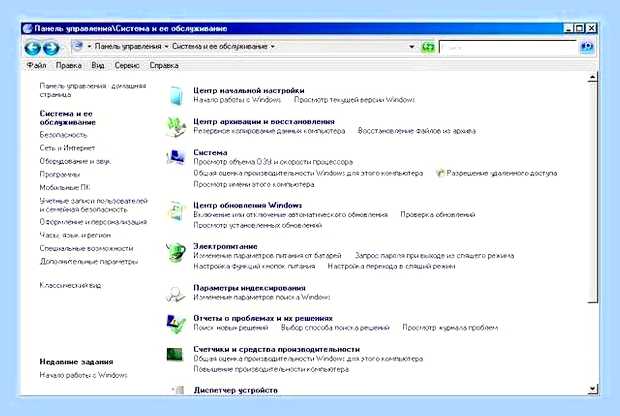Image resolution: width=620 pixels, height=416 pixels.
Task: Click the Отчеты о проблемах icon
Action: (x=176, y=324)
